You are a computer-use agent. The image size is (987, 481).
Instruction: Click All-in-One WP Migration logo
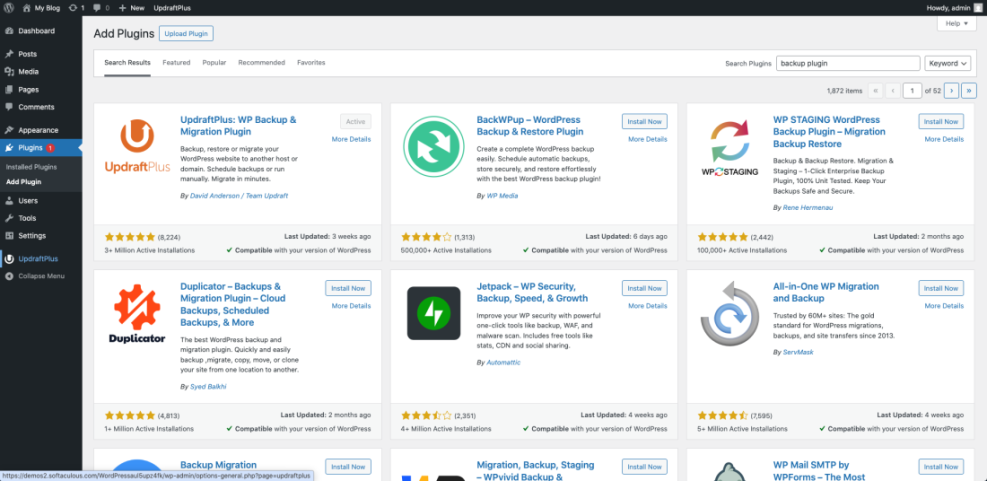(730, 314)
